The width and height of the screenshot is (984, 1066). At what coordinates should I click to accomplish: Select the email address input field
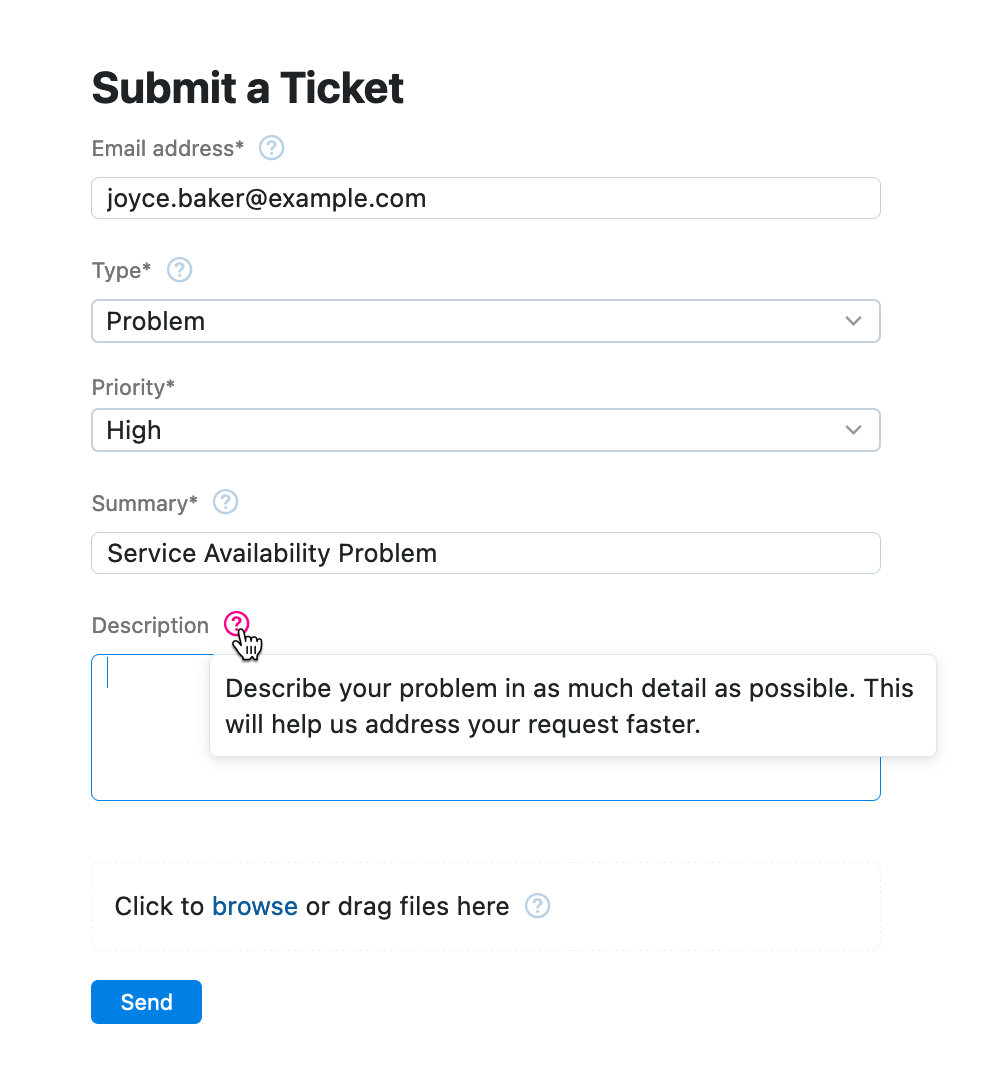click(486, 197)
